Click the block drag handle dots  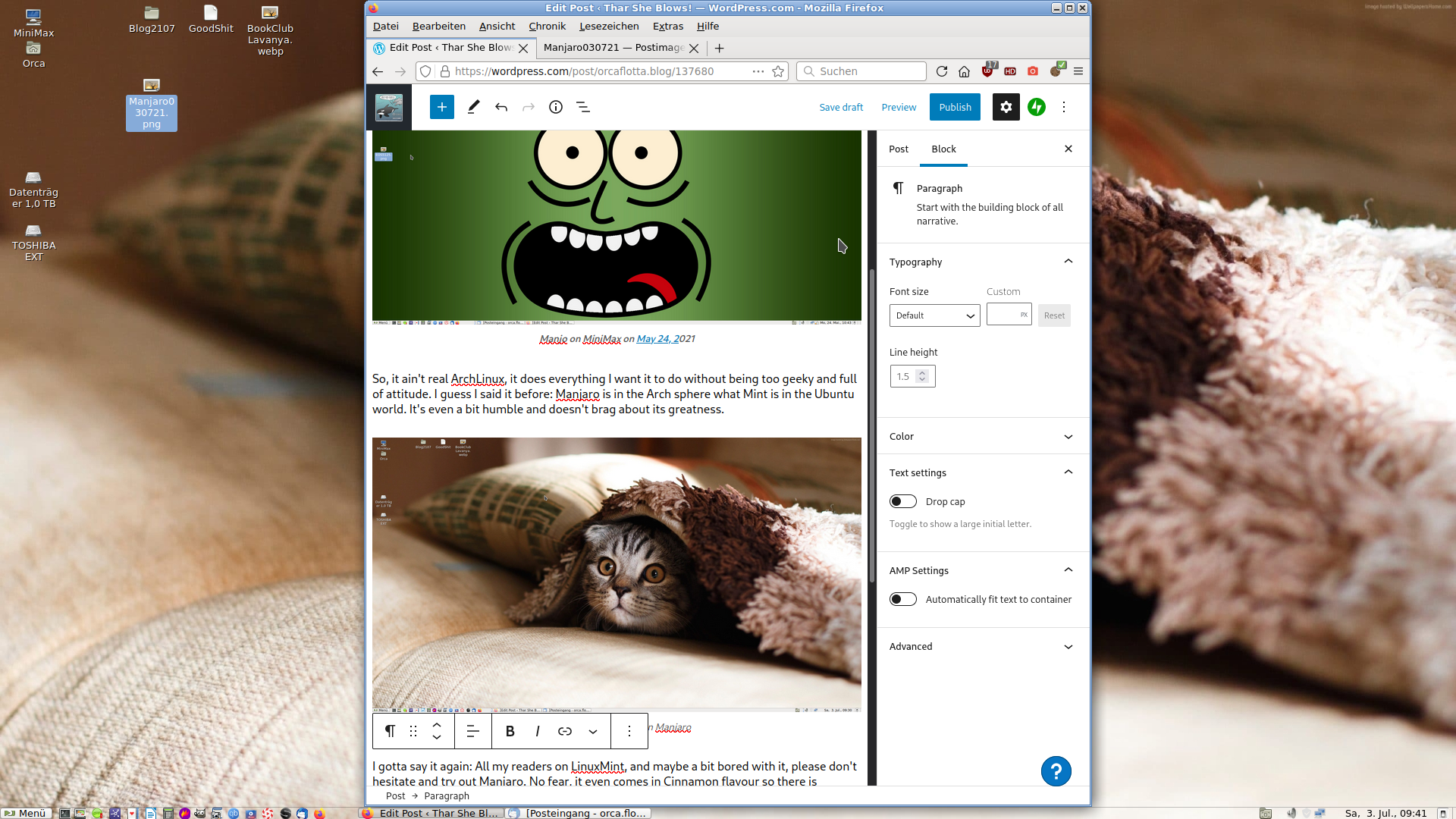(x=413, y=731)
